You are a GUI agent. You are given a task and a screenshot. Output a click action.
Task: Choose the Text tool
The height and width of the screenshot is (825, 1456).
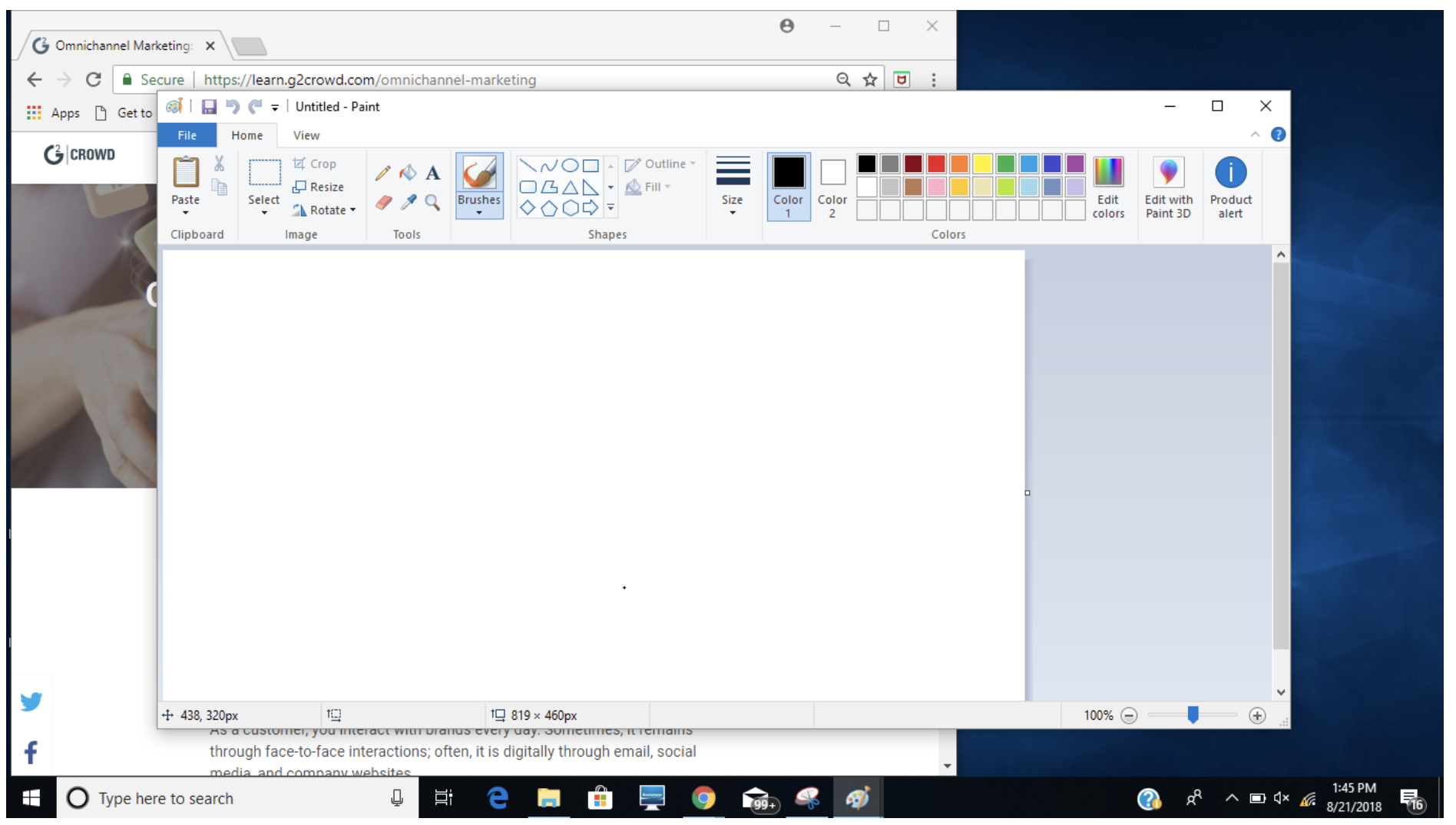pos(432,172)
